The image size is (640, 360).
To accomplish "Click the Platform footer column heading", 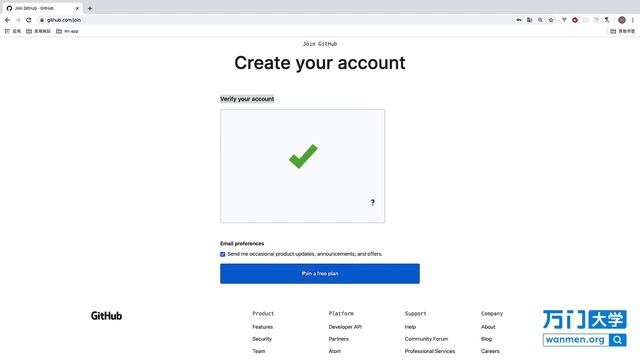I will coord(341,313).
